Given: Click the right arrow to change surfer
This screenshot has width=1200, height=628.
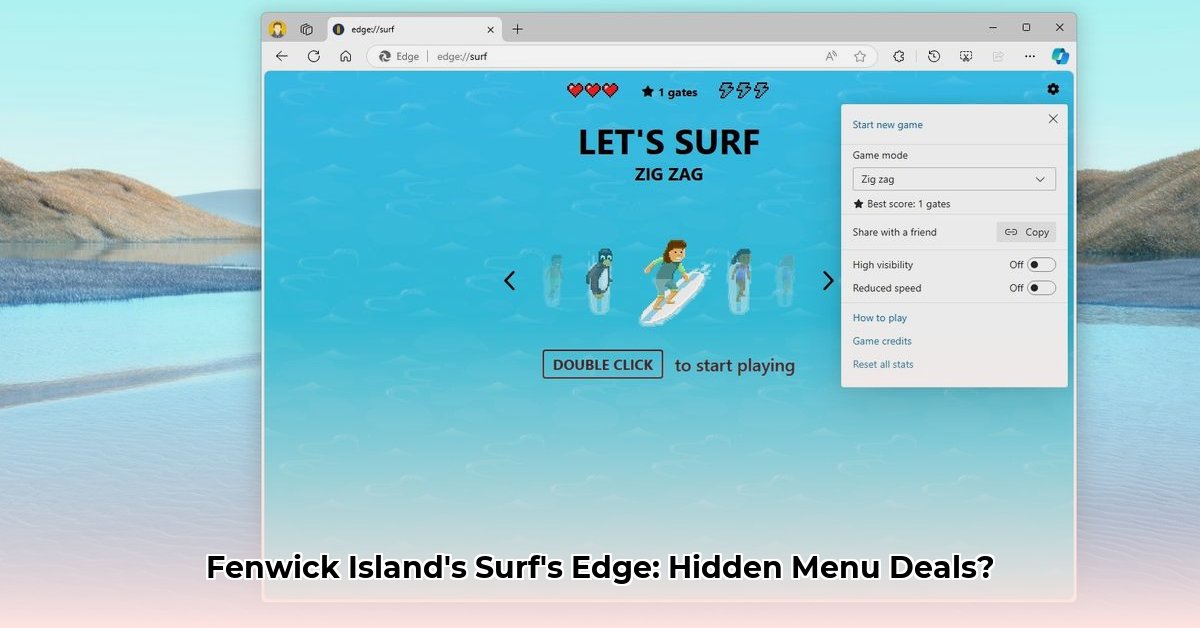Looking at the screenshot, I should [x=828, y=281].
